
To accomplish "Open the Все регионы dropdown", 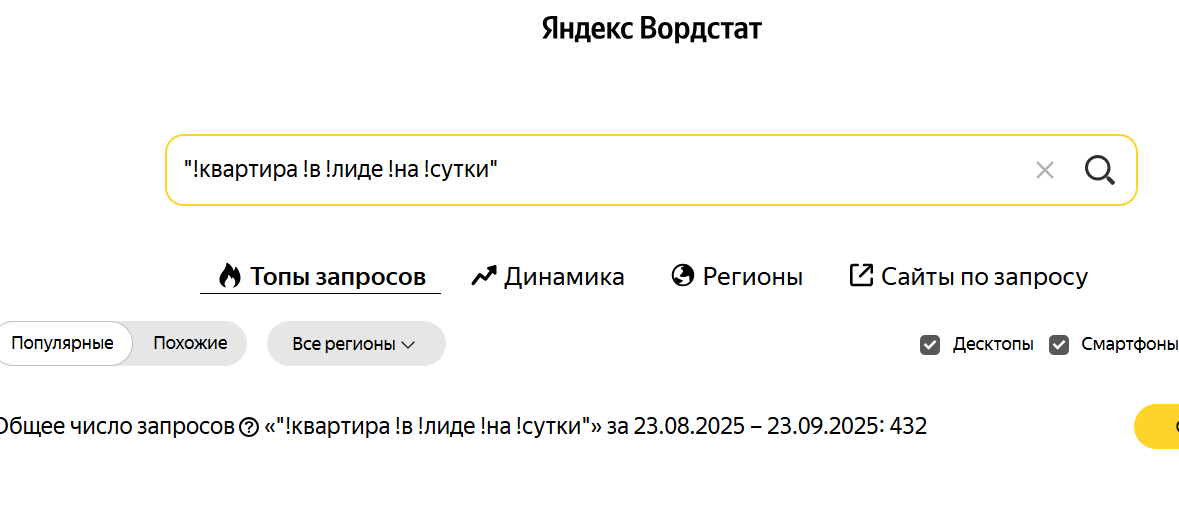I will pyautogui.click(x=355, y=344).
